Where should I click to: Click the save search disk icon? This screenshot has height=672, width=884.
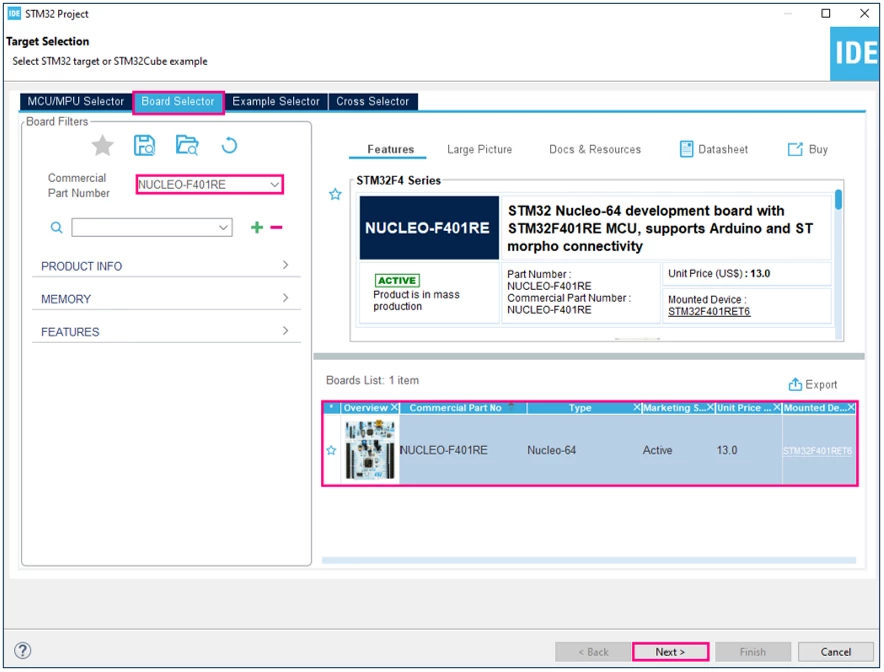pyautogui.click(x=144, y=145)
